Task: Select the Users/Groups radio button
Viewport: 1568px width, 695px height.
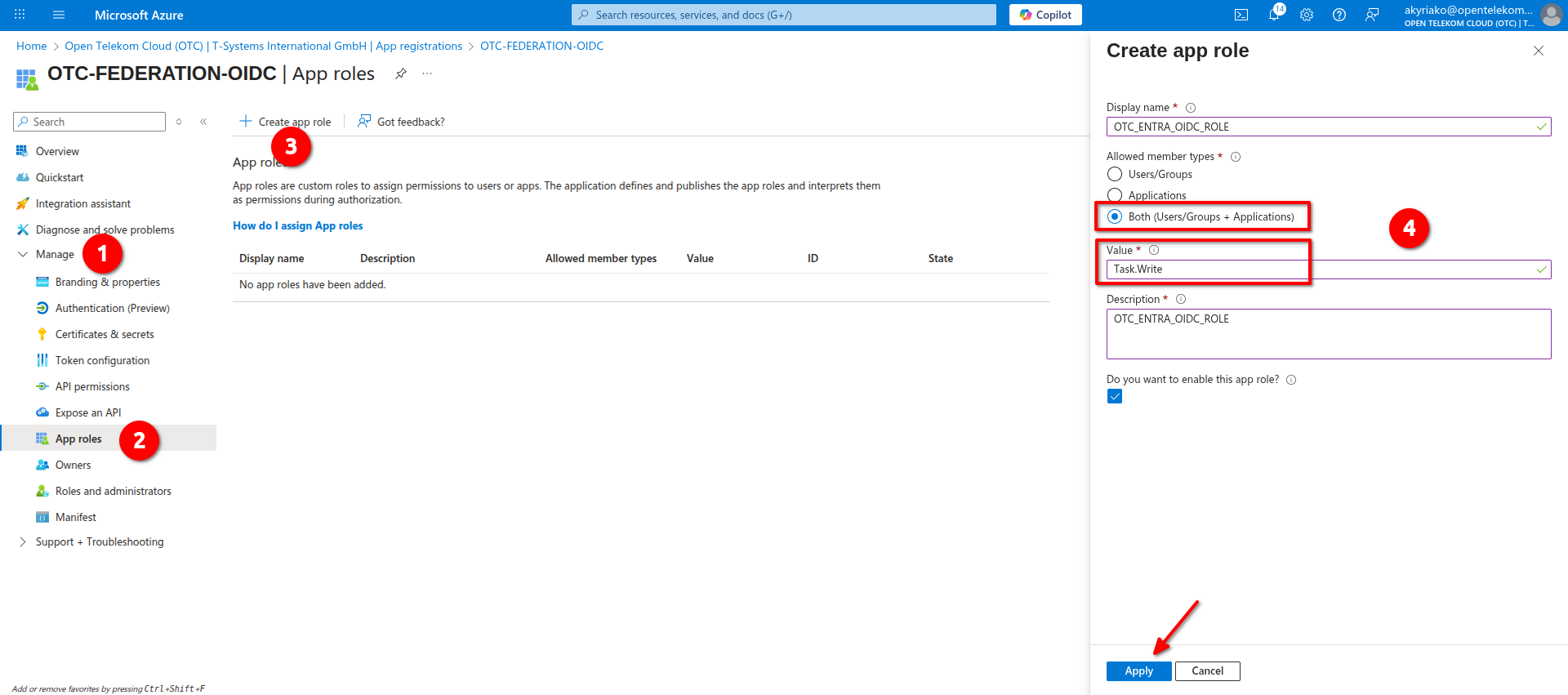Action: tap(1115, 174)
